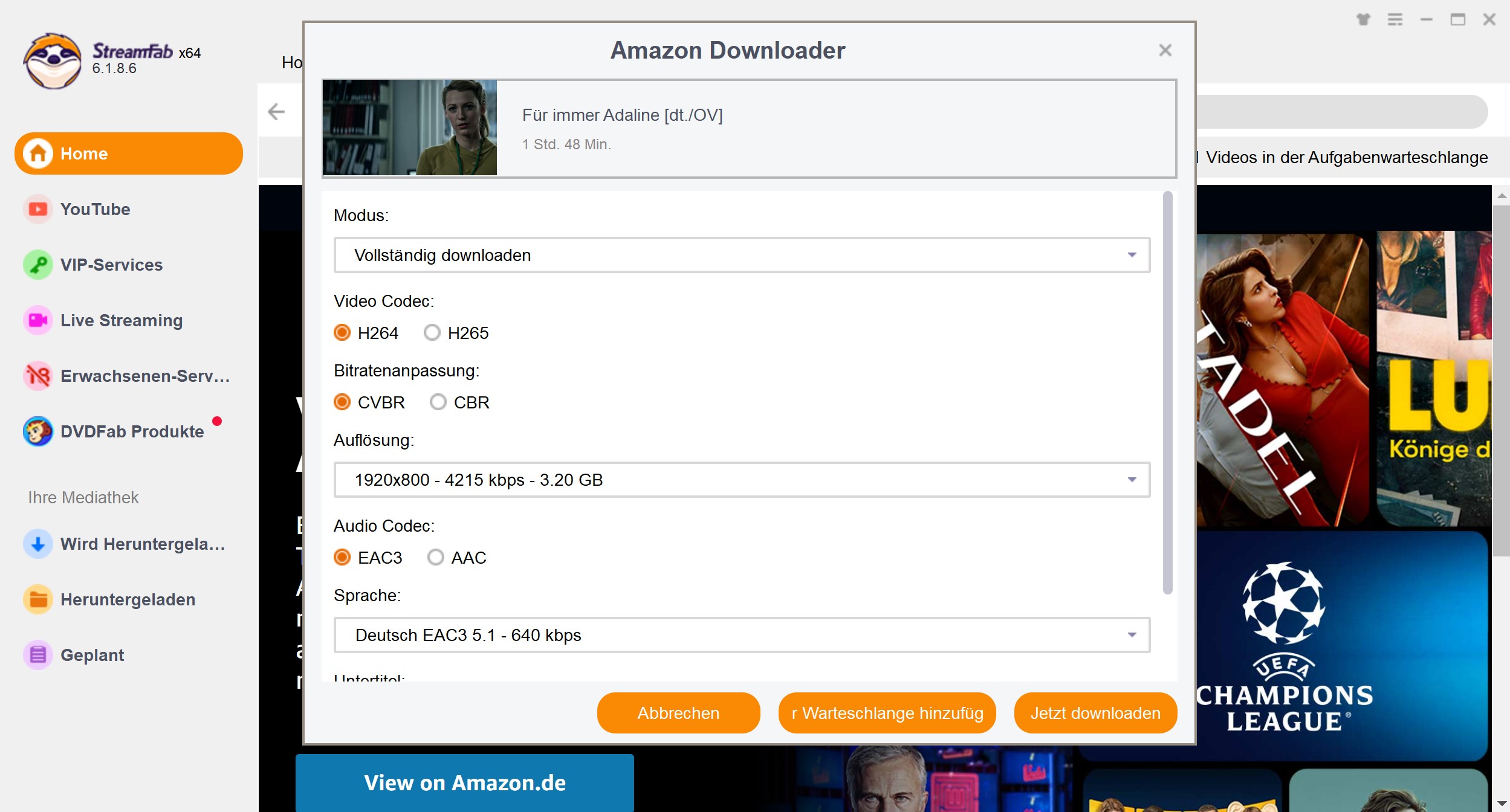Expand the Sprache language dropdown
The height and width of the screenshot is (812, 1510).
[1131, 634]
